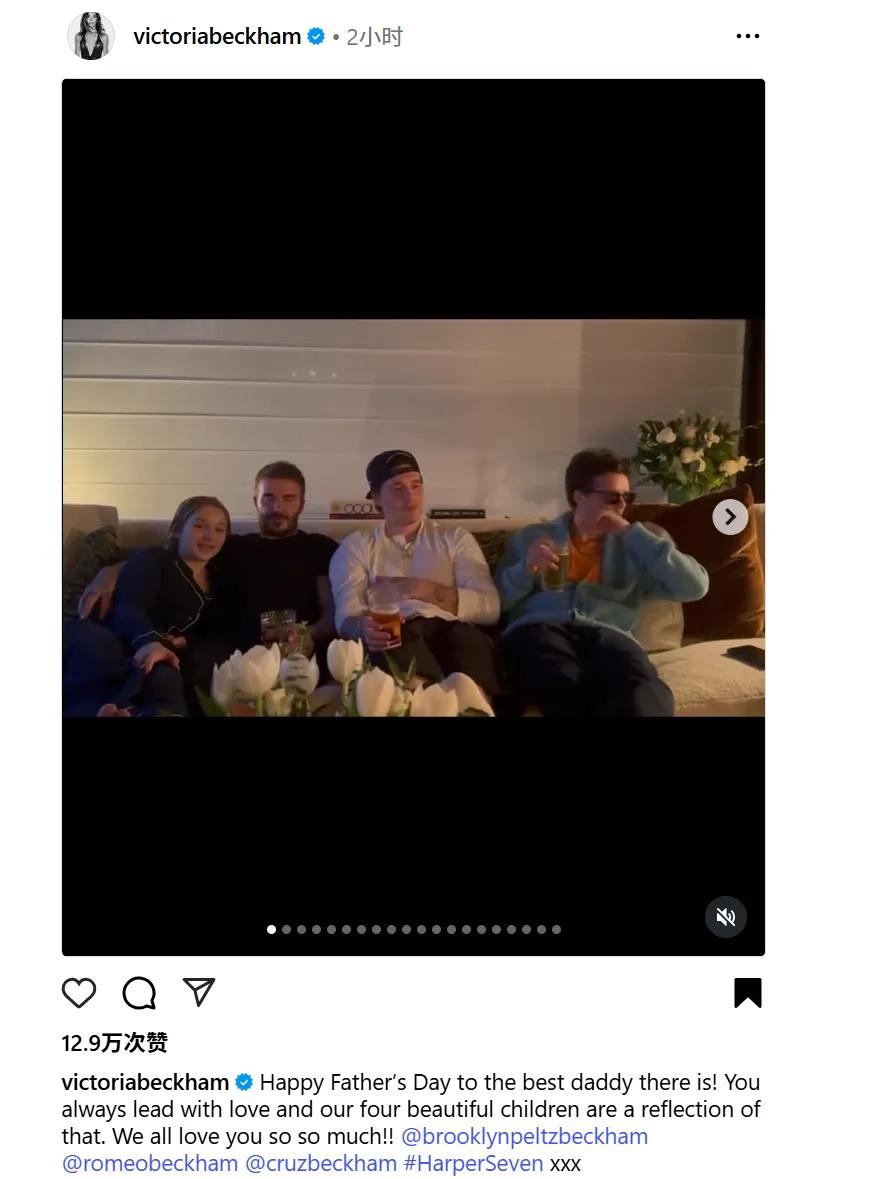
Task: Open the #HarperSeven hashtag
Action: (x=473, y=1163)
